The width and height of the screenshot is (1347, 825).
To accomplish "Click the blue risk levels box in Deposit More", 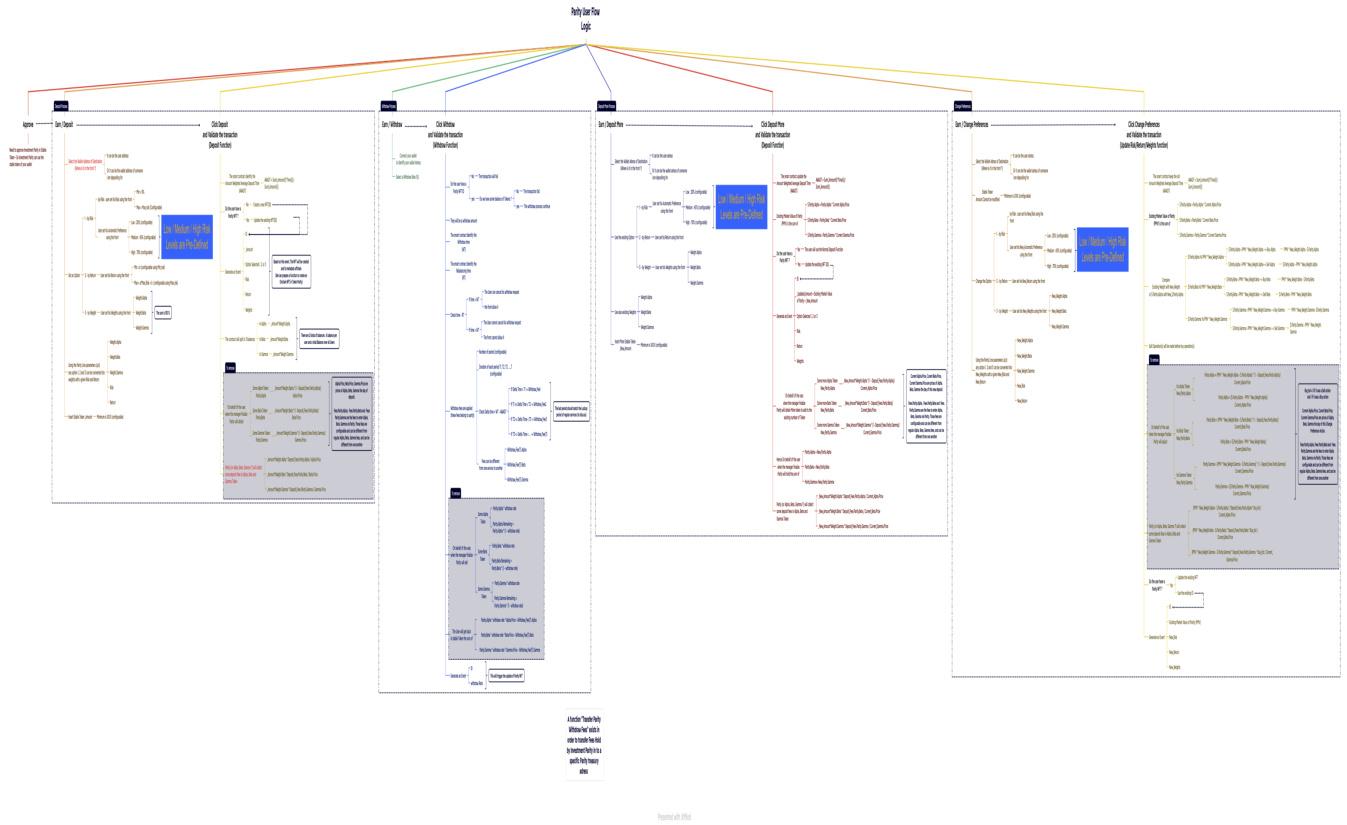I will (x=741, y=207).
